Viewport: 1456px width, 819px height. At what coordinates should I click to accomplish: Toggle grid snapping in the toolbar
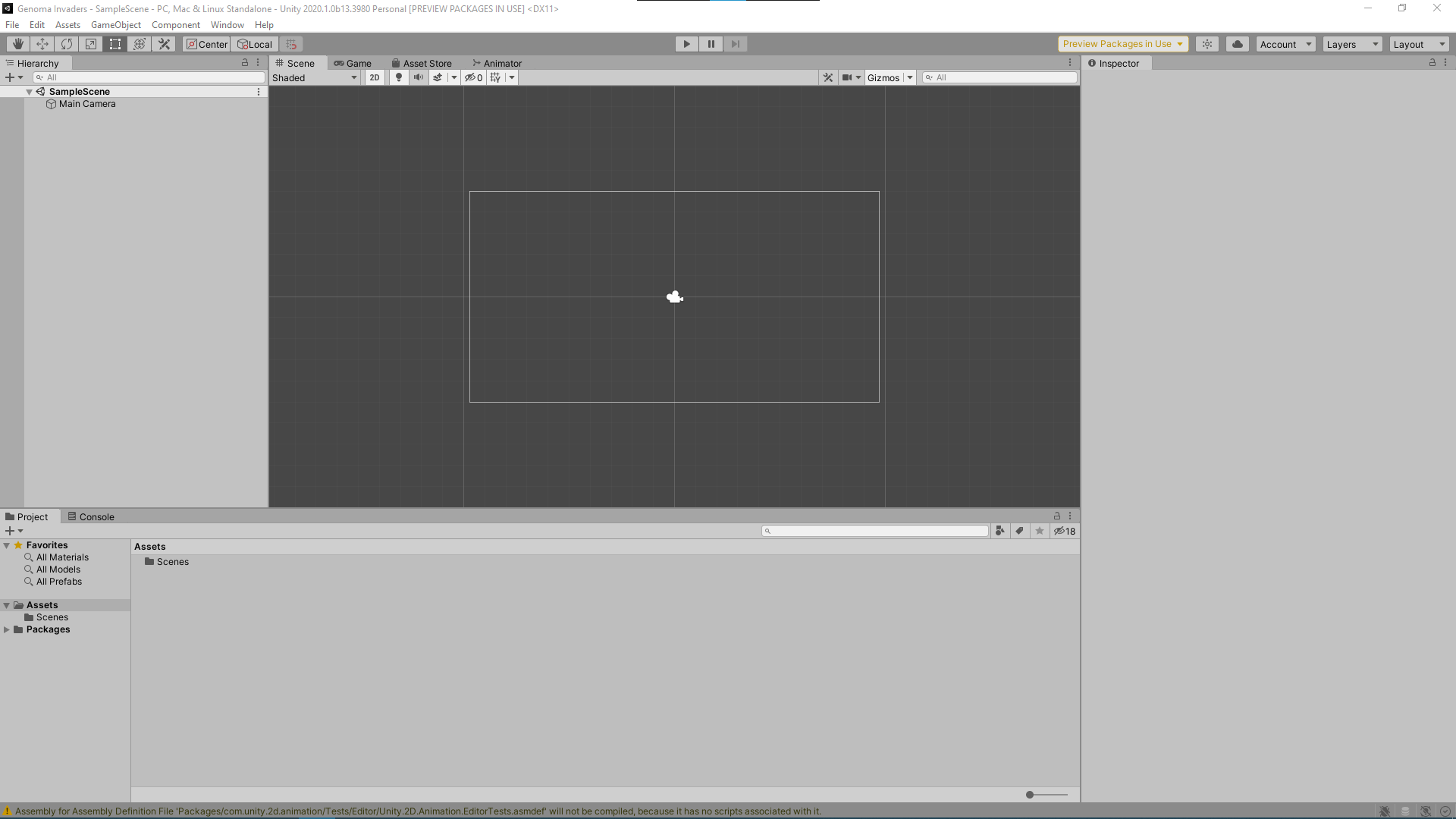[x=291, y=44]
